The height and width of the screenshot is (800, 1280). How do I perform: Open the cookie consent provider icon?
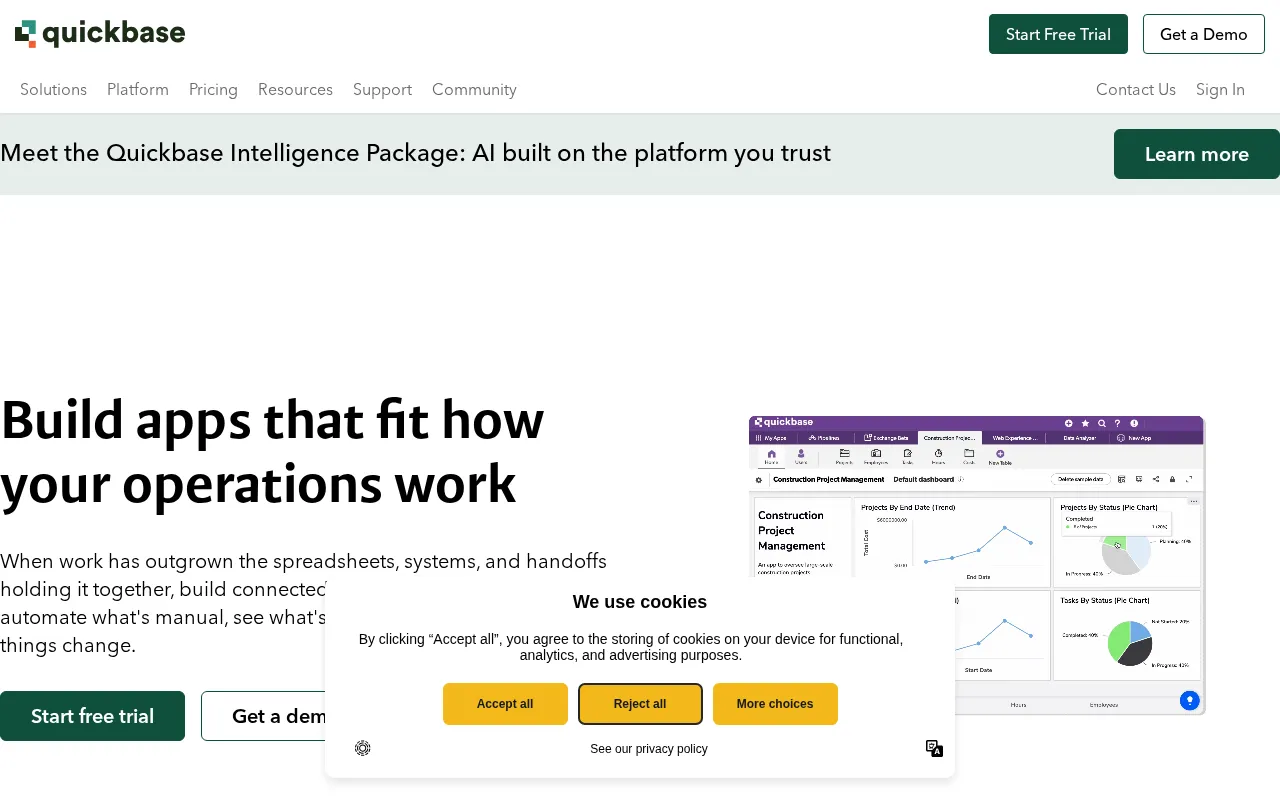tap(363, 748)
